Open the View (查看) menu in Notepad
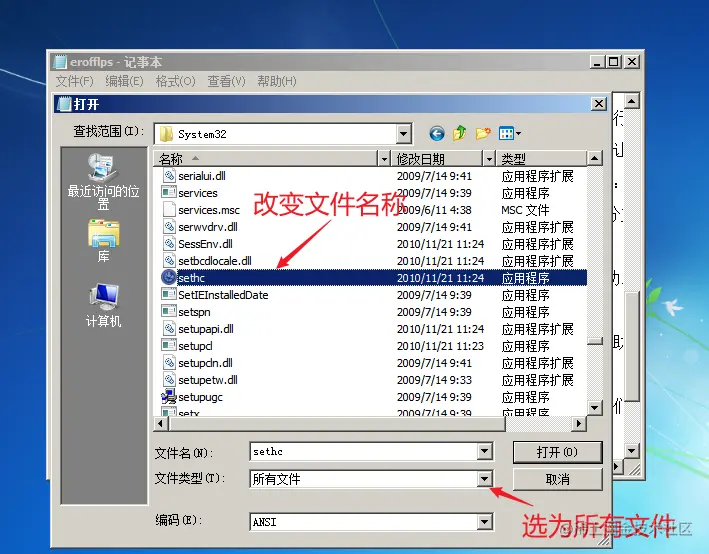The height and width of the screenshot is (554, 709). (226, 81)
